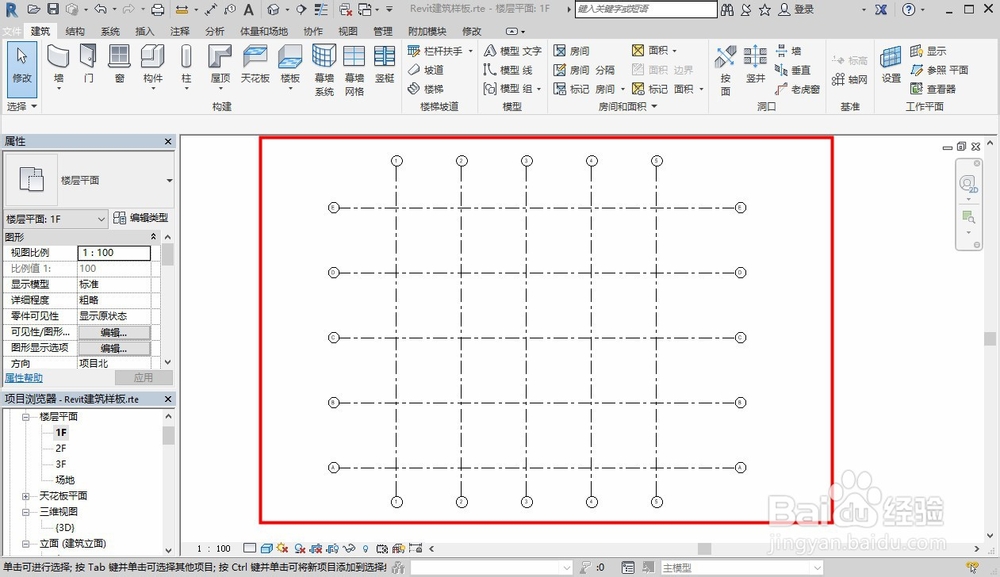Select the Curtain System (幕墙系统) tool
Screen dimensions: 1000x577
[x=324, y=70]
